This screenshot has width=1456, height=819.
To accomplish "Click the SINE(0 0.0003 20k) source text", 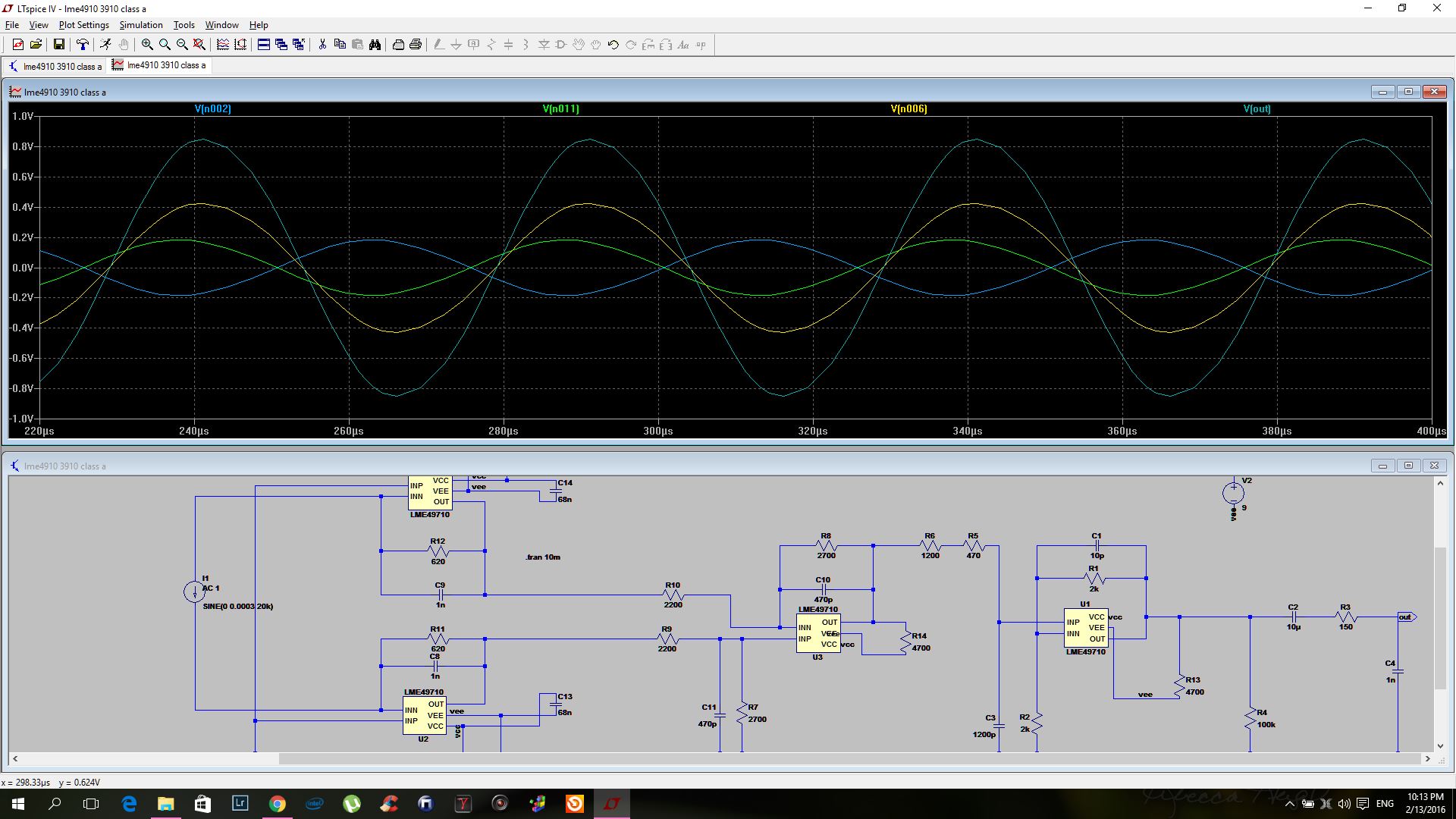I will click(x=237, y=607).
